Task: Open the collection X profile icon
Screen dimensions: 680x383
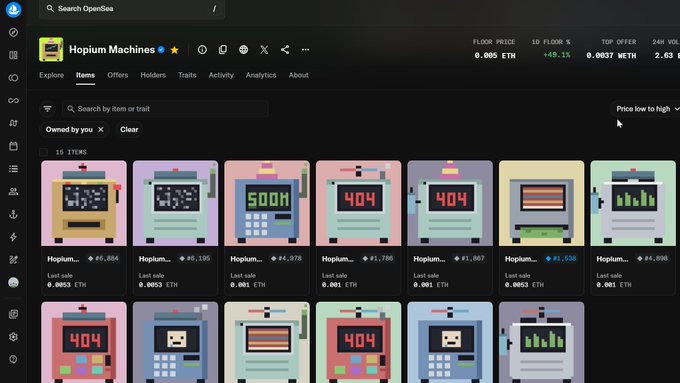Action: point(264,49)
